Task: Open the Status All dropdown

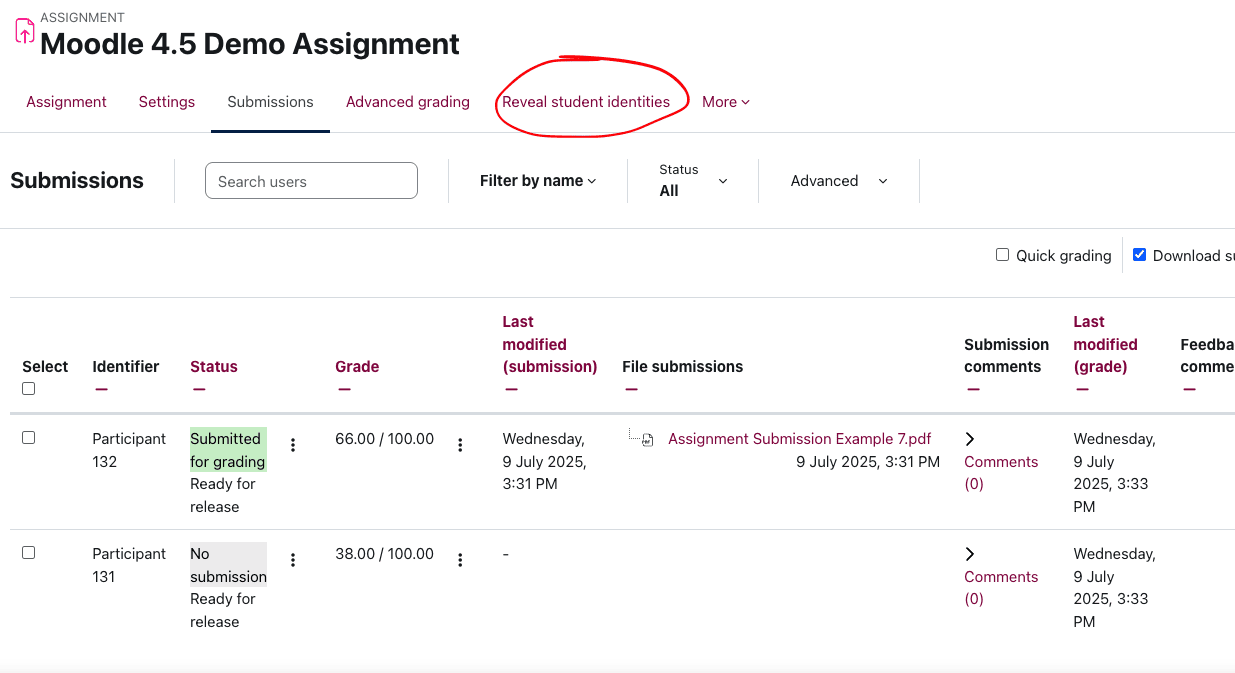Action: (x=693, y=181)
